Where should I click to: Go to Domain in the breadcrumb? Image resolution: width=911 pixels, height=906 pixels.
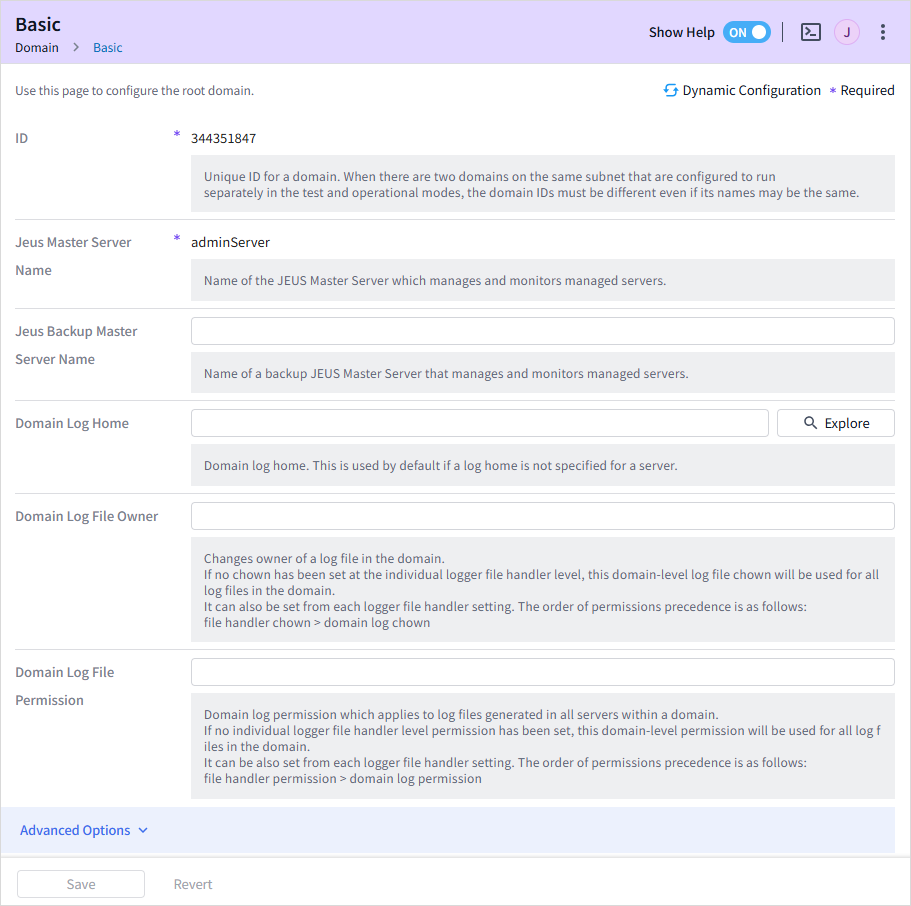(x=37, y=48)
